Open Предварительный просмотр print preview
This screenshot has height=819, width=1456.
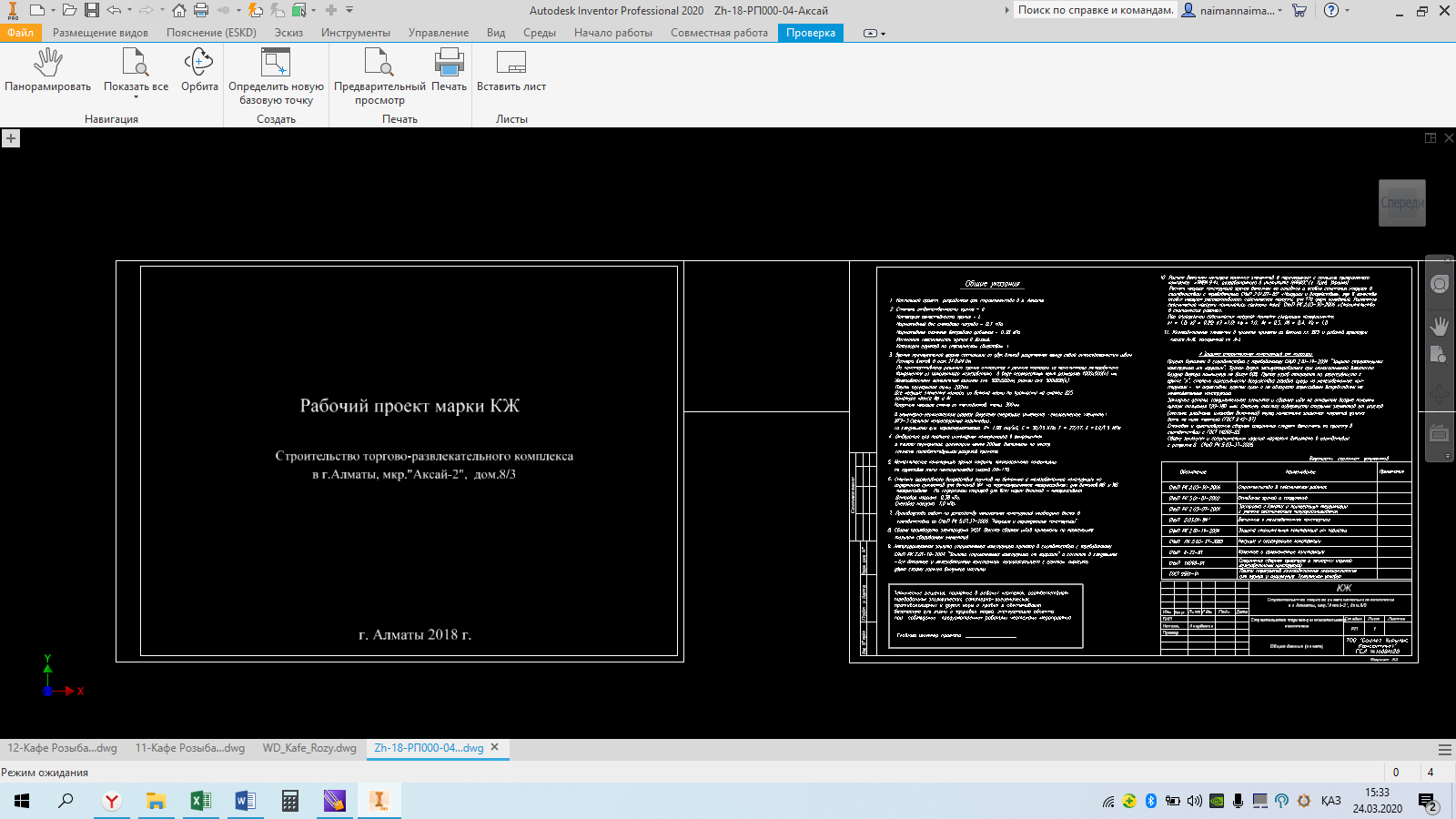pyautogui.click(x=379, y=64)
